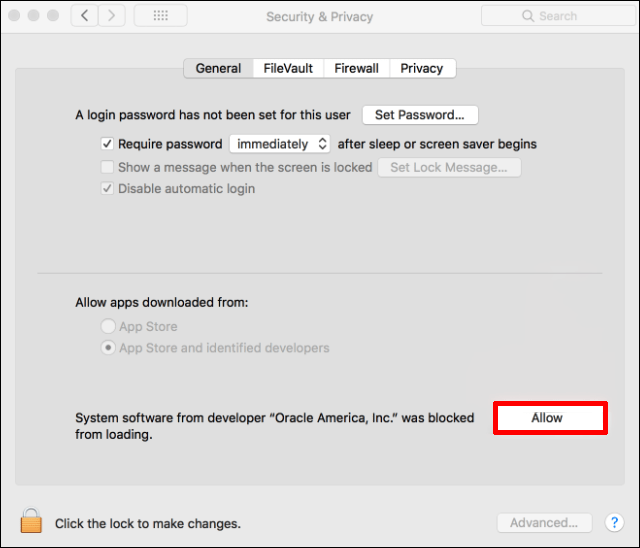Switch to the Privacy tab

tap(421, 68)
